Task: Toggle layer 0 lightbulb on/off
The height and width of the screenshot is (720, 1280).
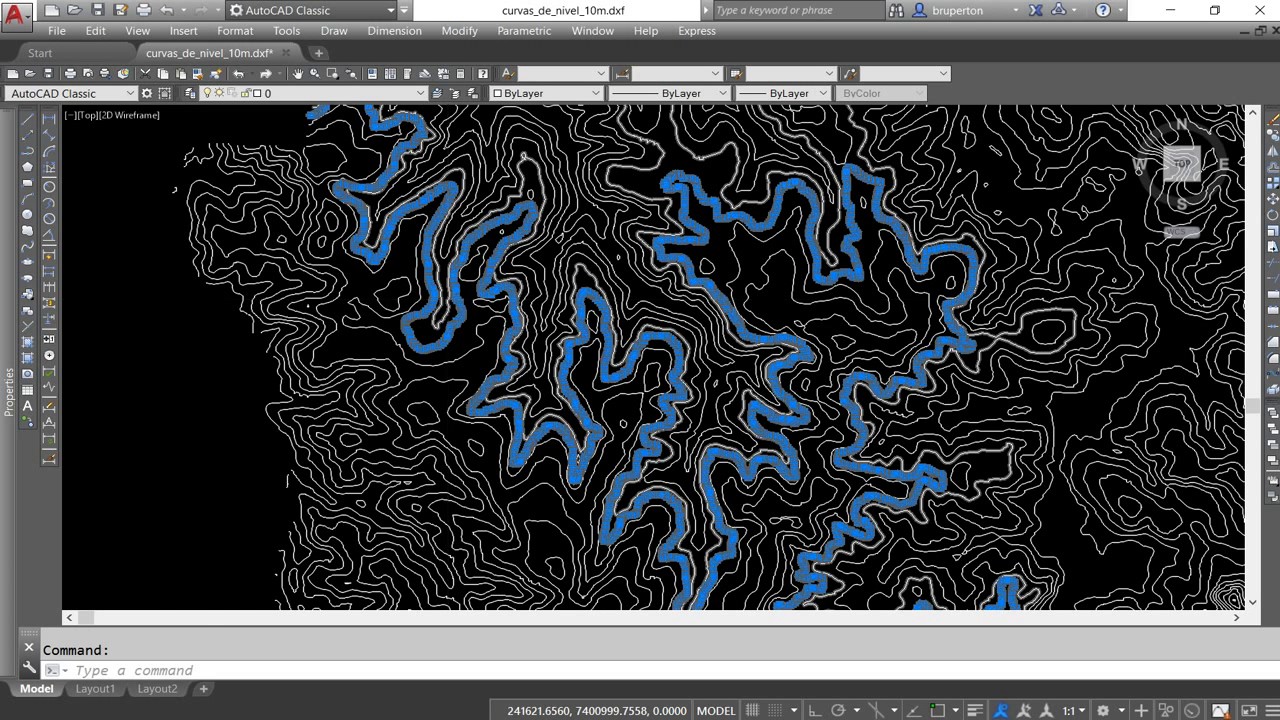Action: pyautogui.click(x=207, y=93)
